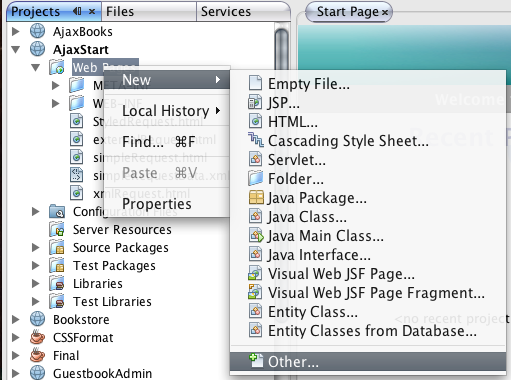Image resolution: width=511 pixels, height=380 pixels.
Task: Click the Web Pages folder icon
Action: 57,67
